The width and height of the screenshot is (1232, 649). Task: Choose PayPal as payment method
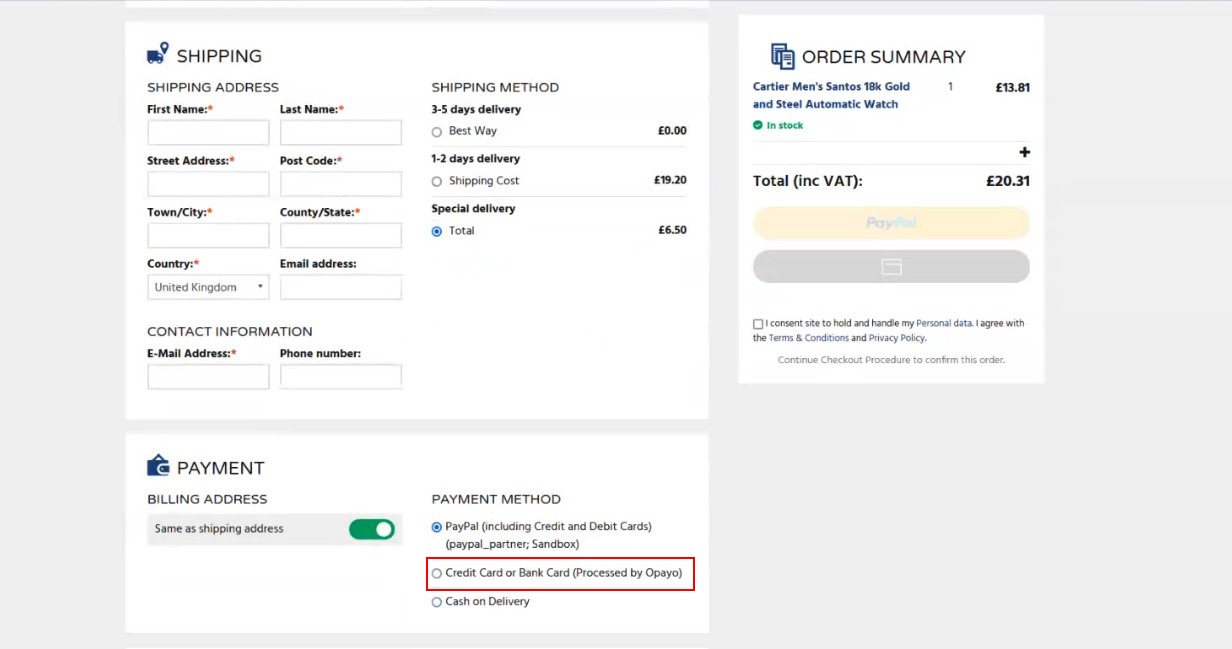pyautogui.click(x=437, y=527)
